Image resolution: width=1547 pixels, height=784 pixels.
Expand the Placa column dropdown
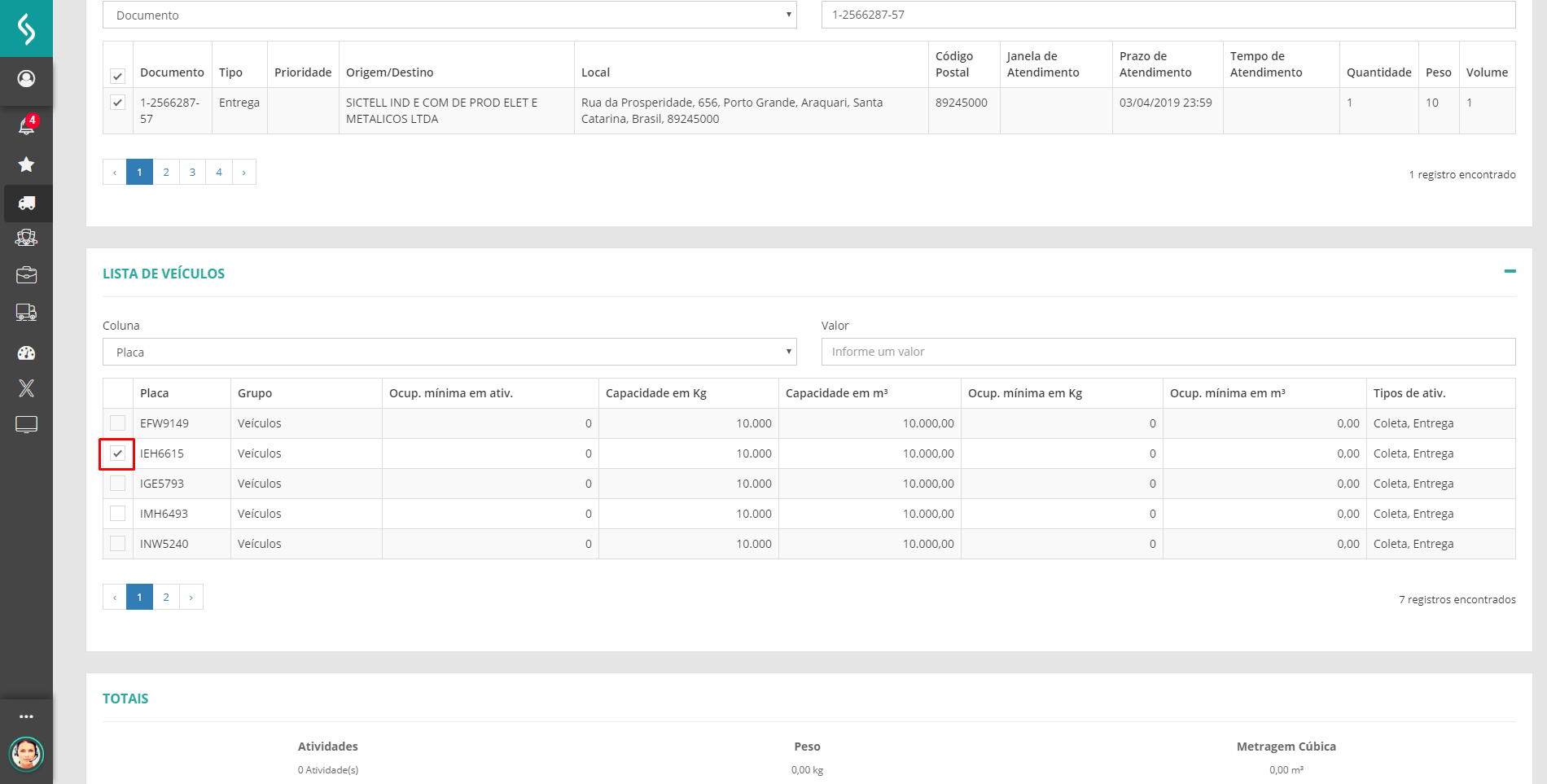click(449, 352)
